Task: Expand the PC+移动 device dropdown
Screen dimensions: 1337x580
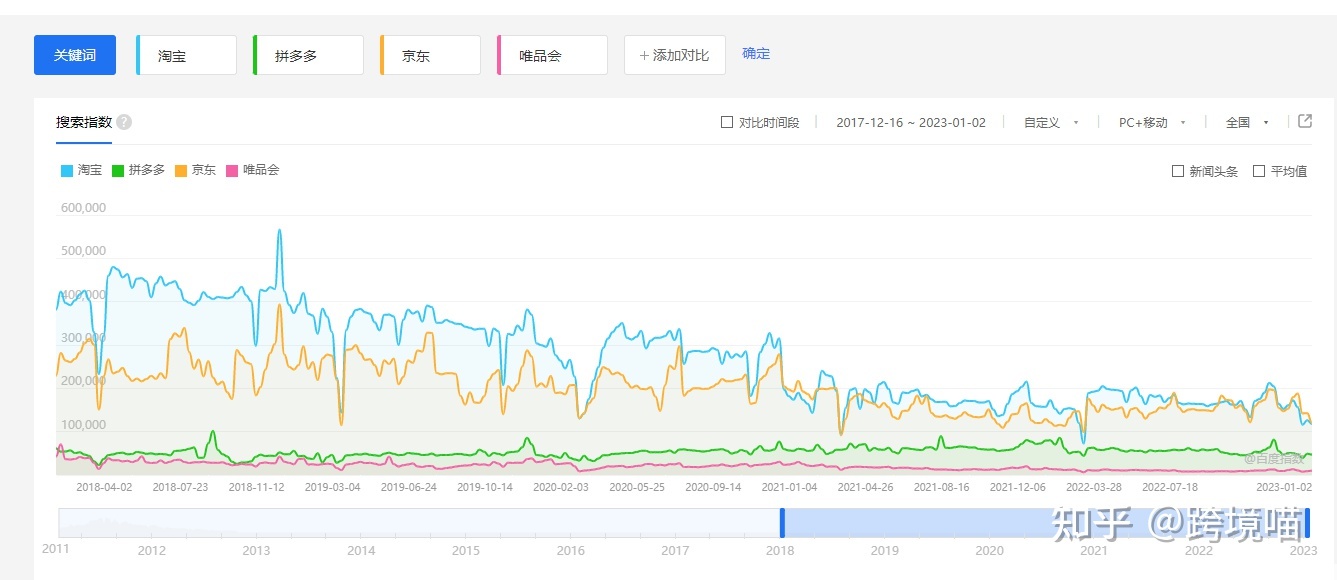Action: (1152, 122)
